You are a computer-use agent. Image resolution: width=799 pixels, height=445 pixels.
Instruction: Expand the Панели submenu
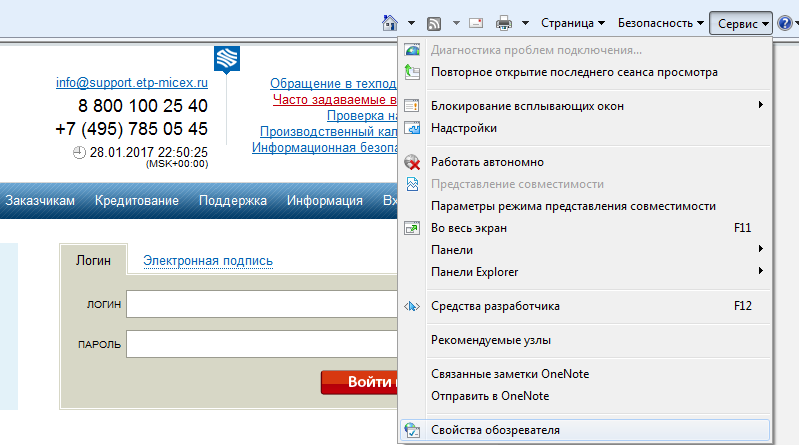452,249
